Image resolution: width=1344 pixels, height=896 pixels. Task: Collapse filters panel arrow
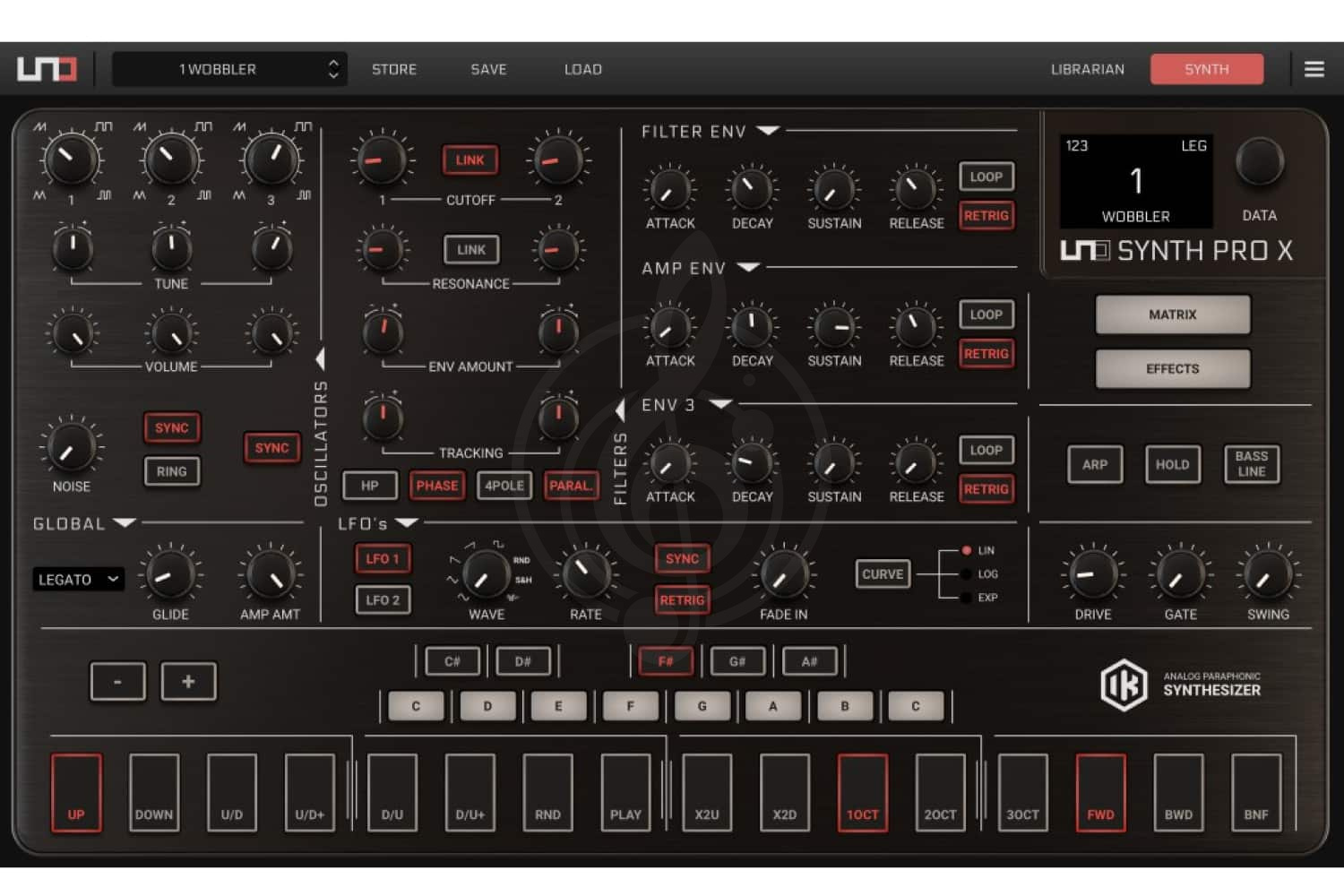pyautogui.click(x=620, y=410)
